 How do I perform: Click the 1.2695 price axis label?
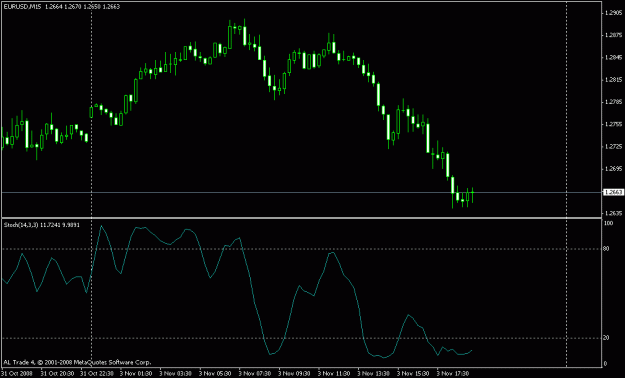click(x=613, y=169)
